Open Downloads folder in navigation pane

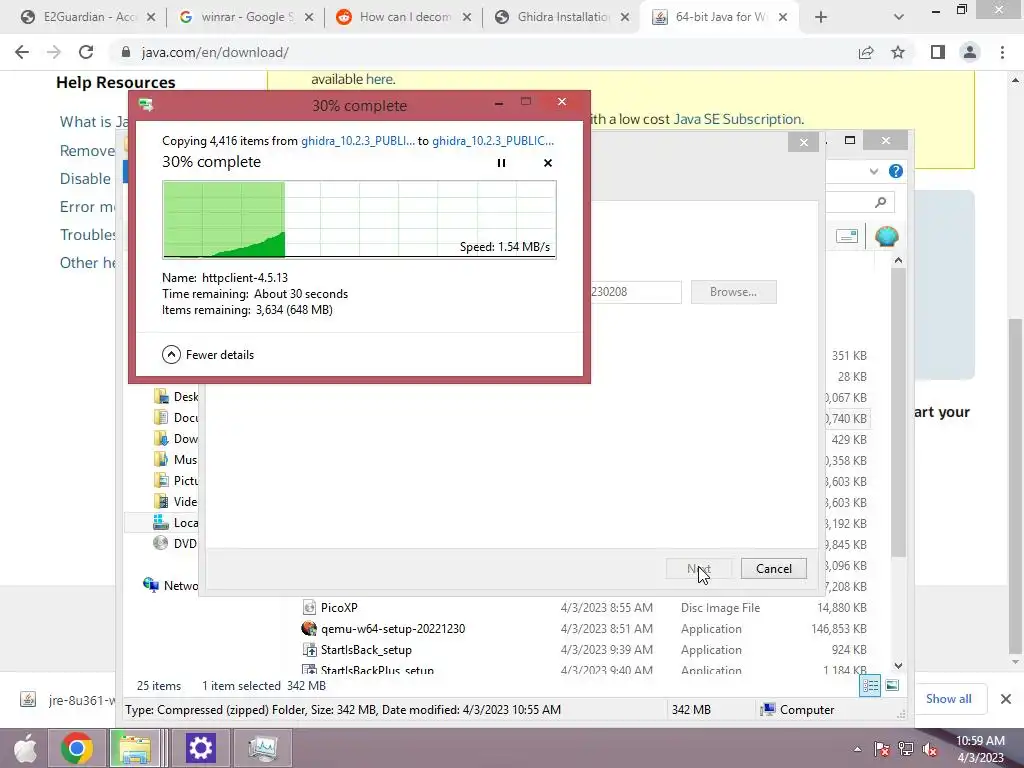pyautogui.click(x=174, y=439)
